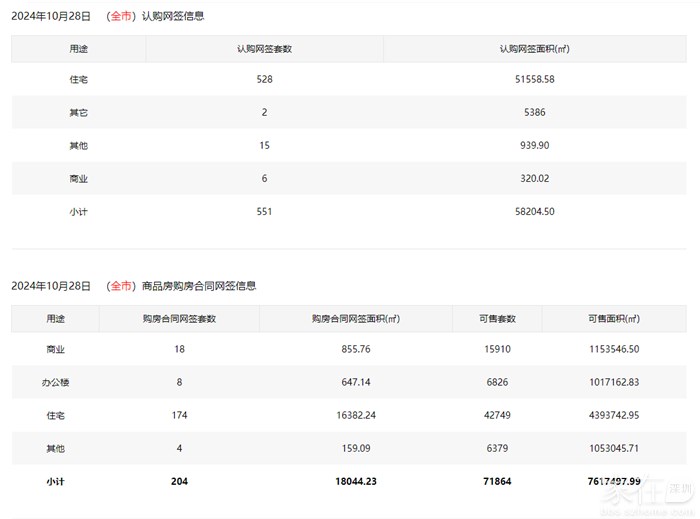Select the 认购网签面积(㎡) column header
This screenshot has height=519, width=700.
pos(534,48)
